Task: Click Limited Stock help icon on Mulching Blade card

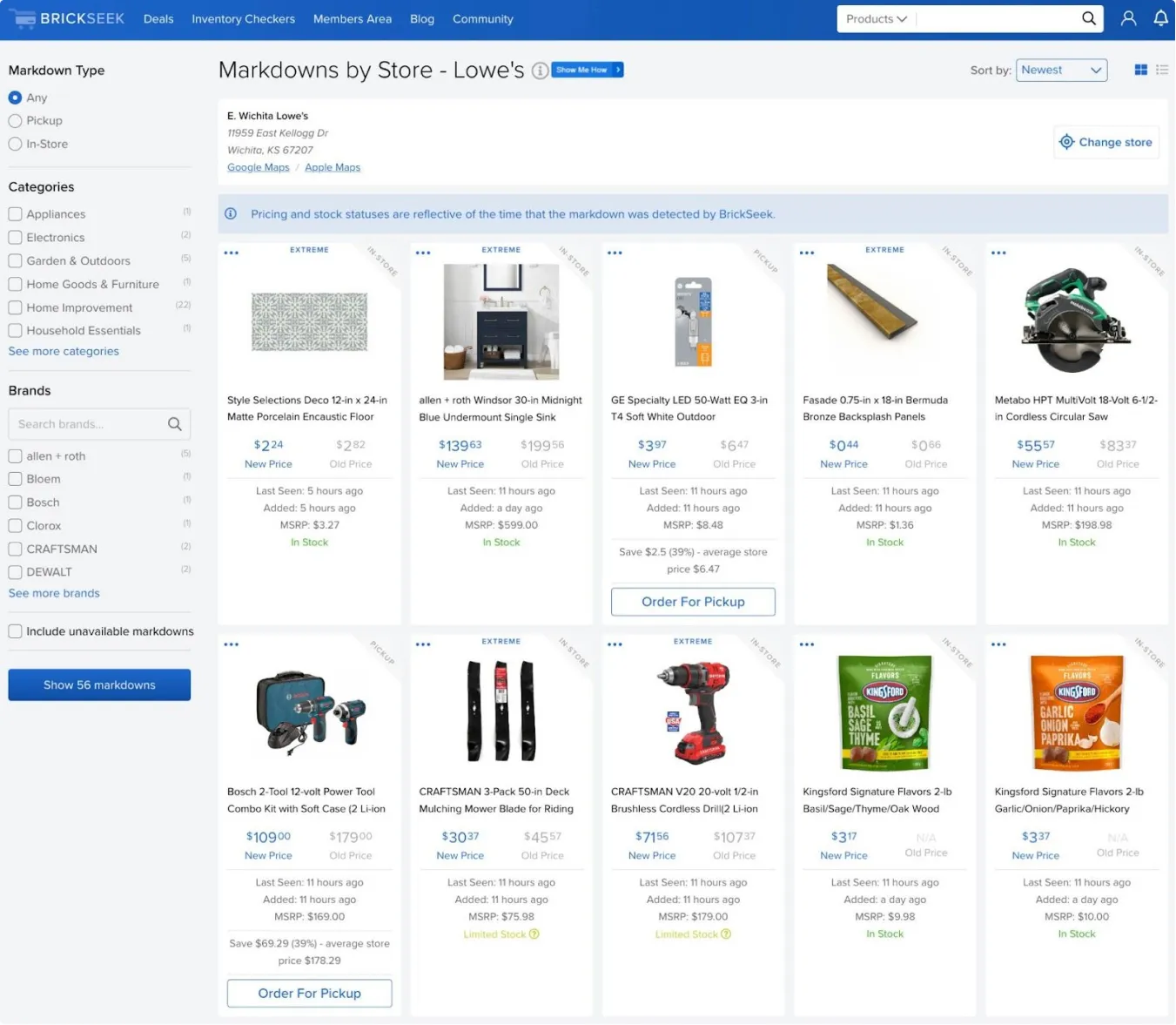Action: pyautogui.click(x=534, y=934)
